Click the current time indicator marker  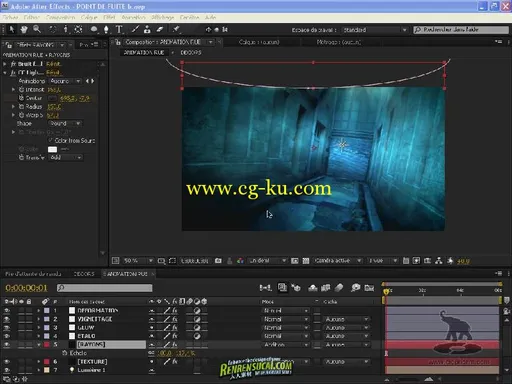tap(386, 291)
